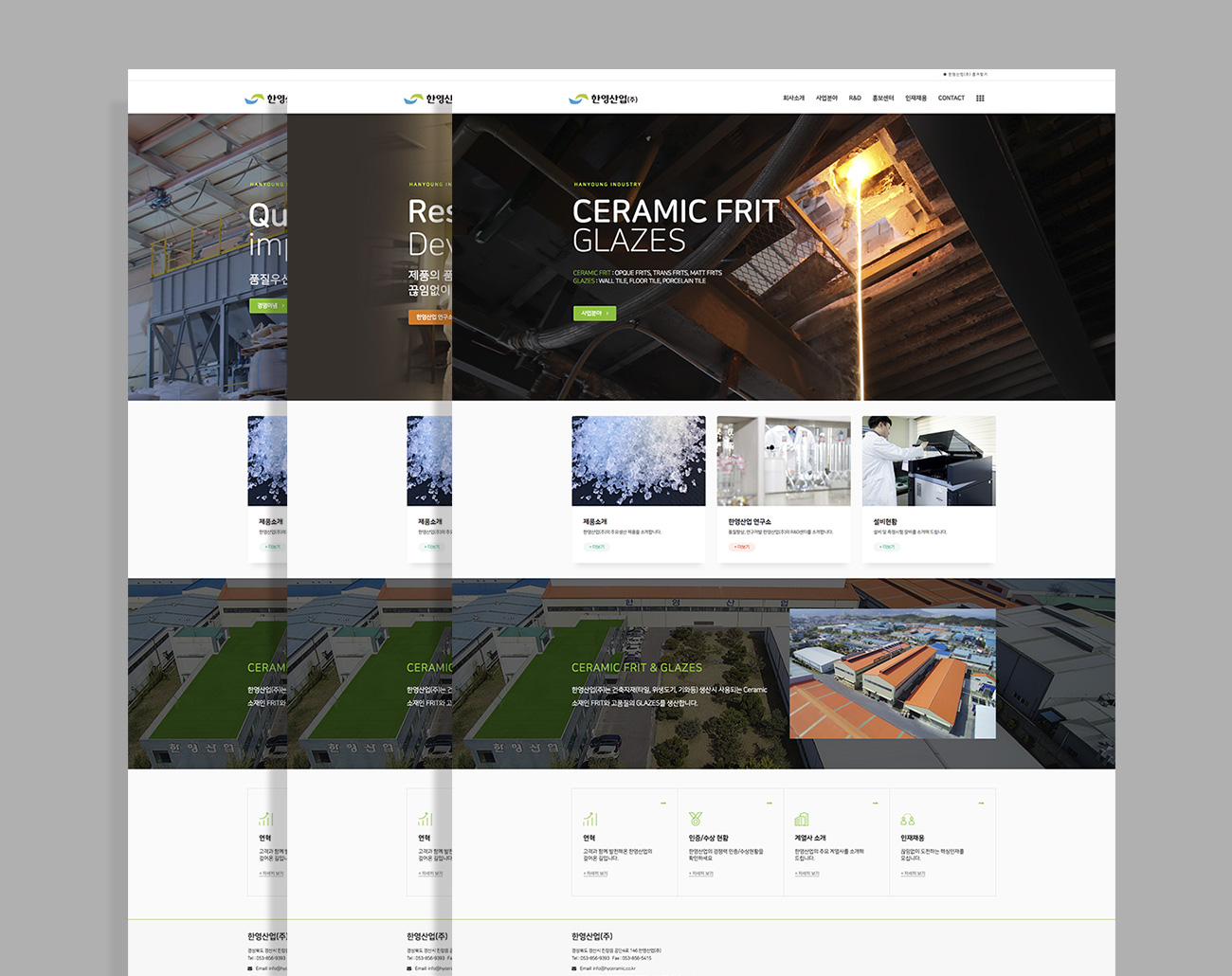Open the crystal frit thumbnail on the middle page
The width and height of the screenshot is (1232, 976).
(429, 461)
